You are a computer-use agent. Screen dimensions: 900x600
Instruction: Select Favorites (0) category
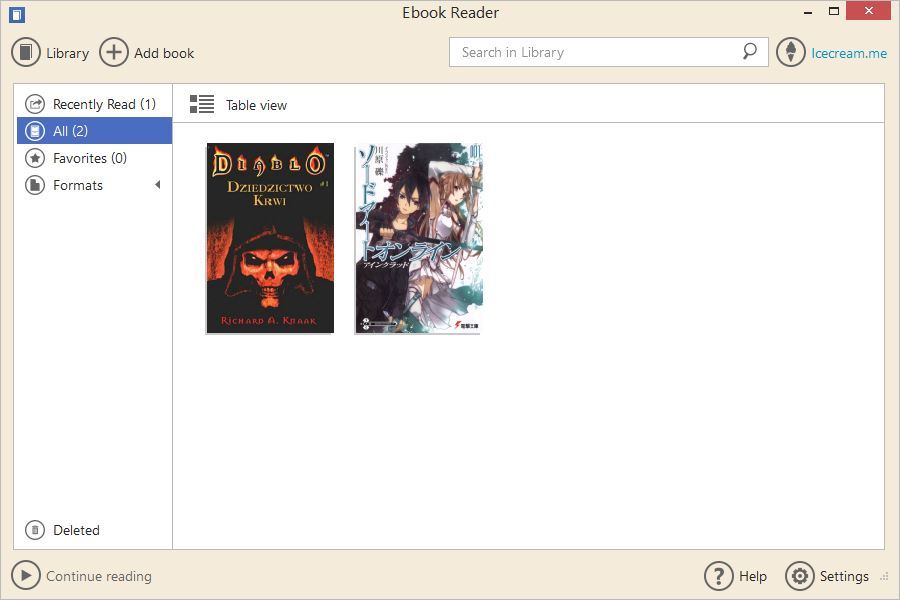pyautogui.click(x=95, y=158)
